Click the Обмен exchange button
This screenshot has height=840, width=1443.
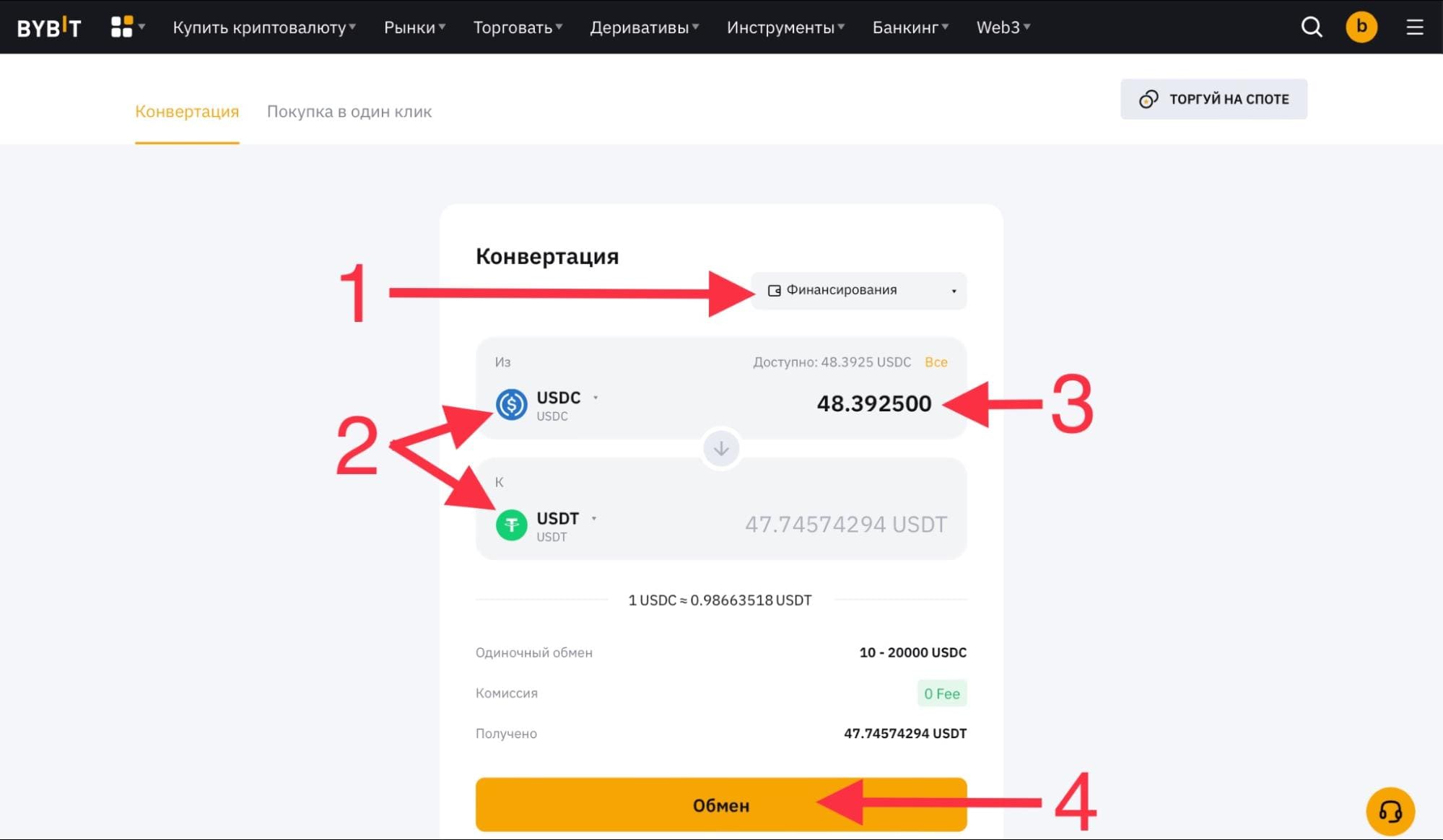tap(721, 805)
